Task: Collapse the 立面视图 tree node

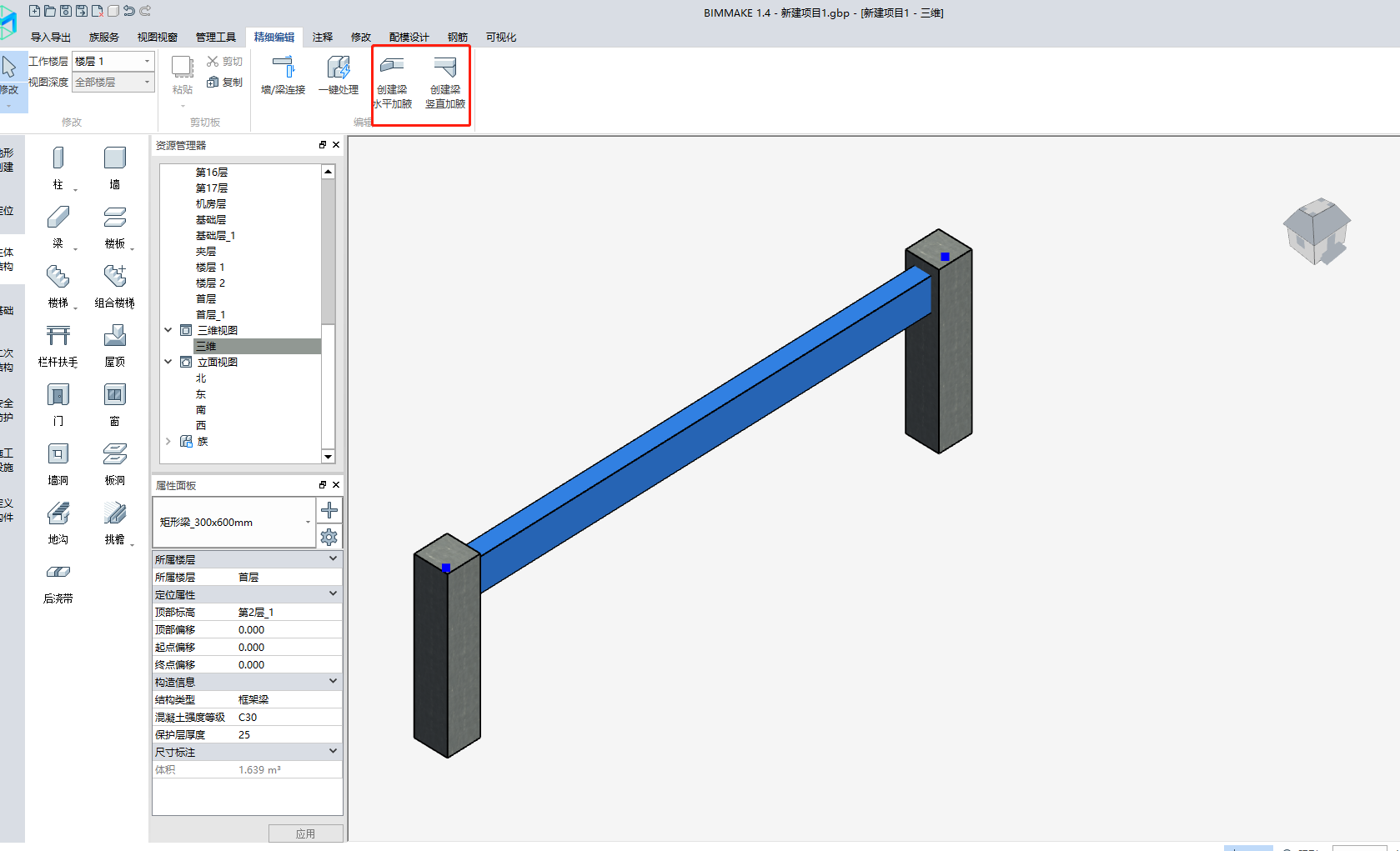Action: [168, 362]
